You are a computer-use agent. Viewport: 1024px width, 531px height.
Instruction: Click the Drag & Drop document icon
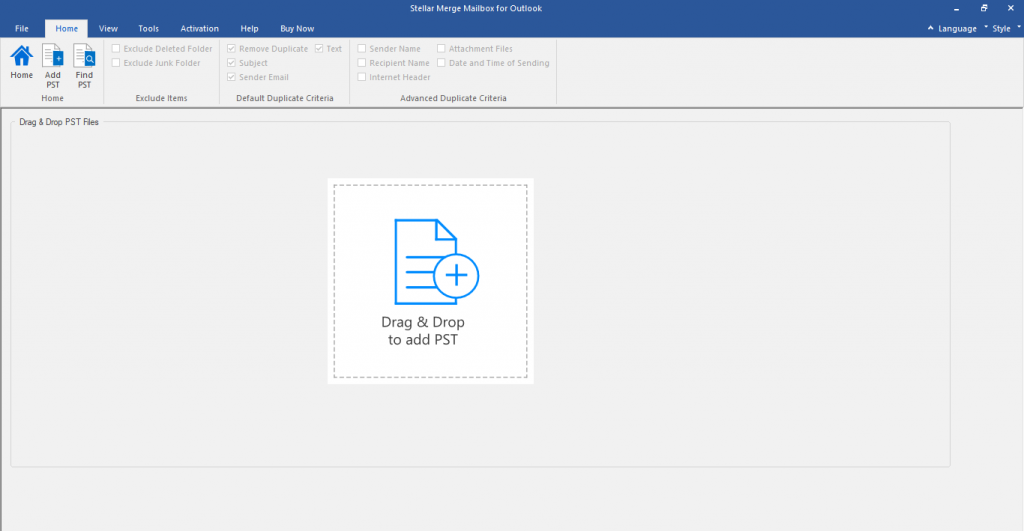coord(436,261)
